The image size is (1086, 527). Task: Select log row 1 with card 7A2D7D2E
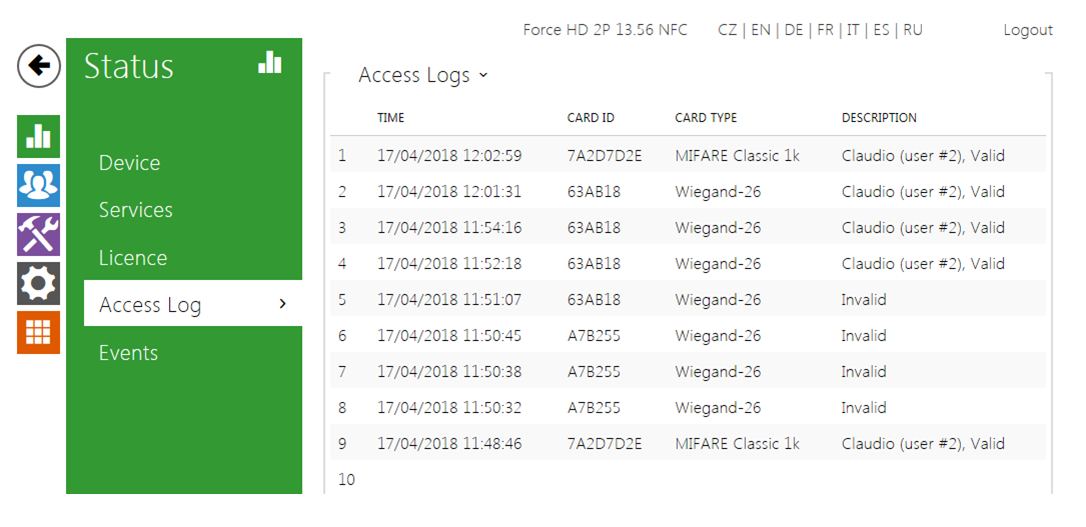[x=604, y=156]
